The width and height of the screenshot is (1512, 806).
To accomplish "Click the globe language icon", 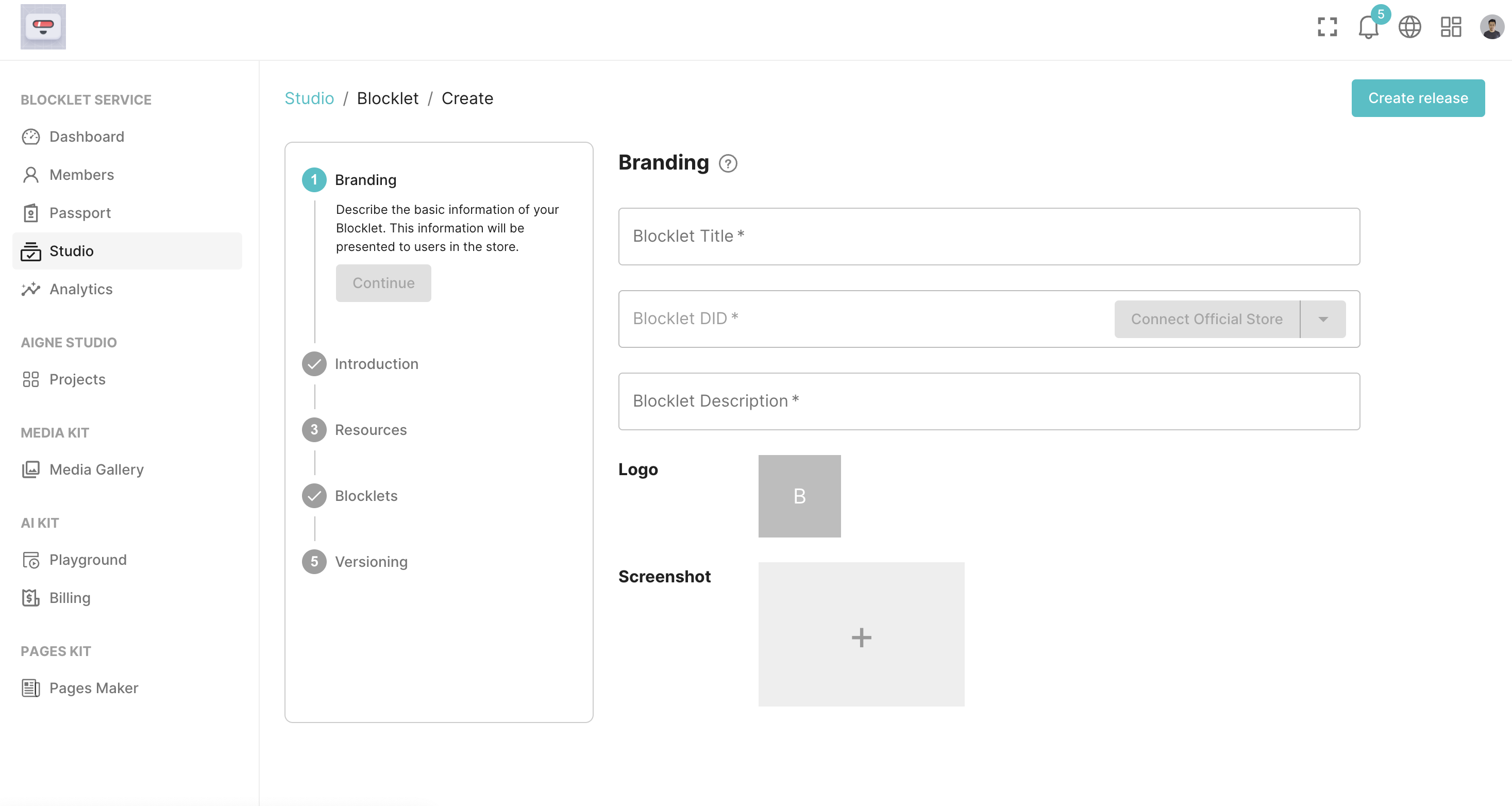I will (1409, 27).
